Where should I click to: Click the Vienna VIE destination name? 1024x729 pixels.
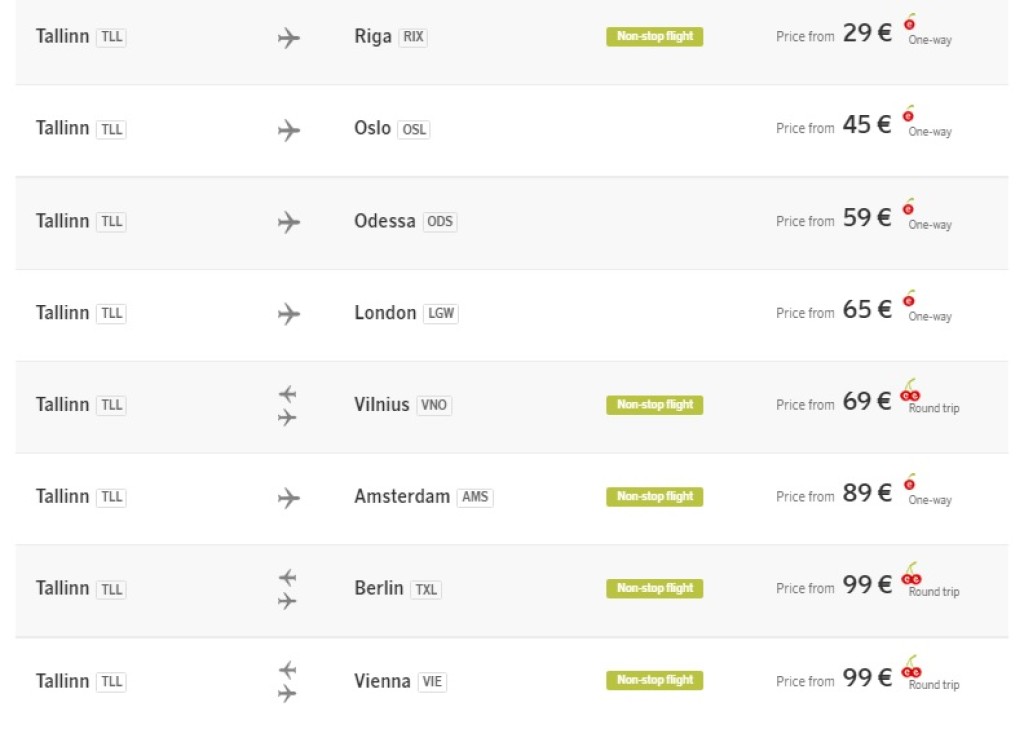coord(382,681)
